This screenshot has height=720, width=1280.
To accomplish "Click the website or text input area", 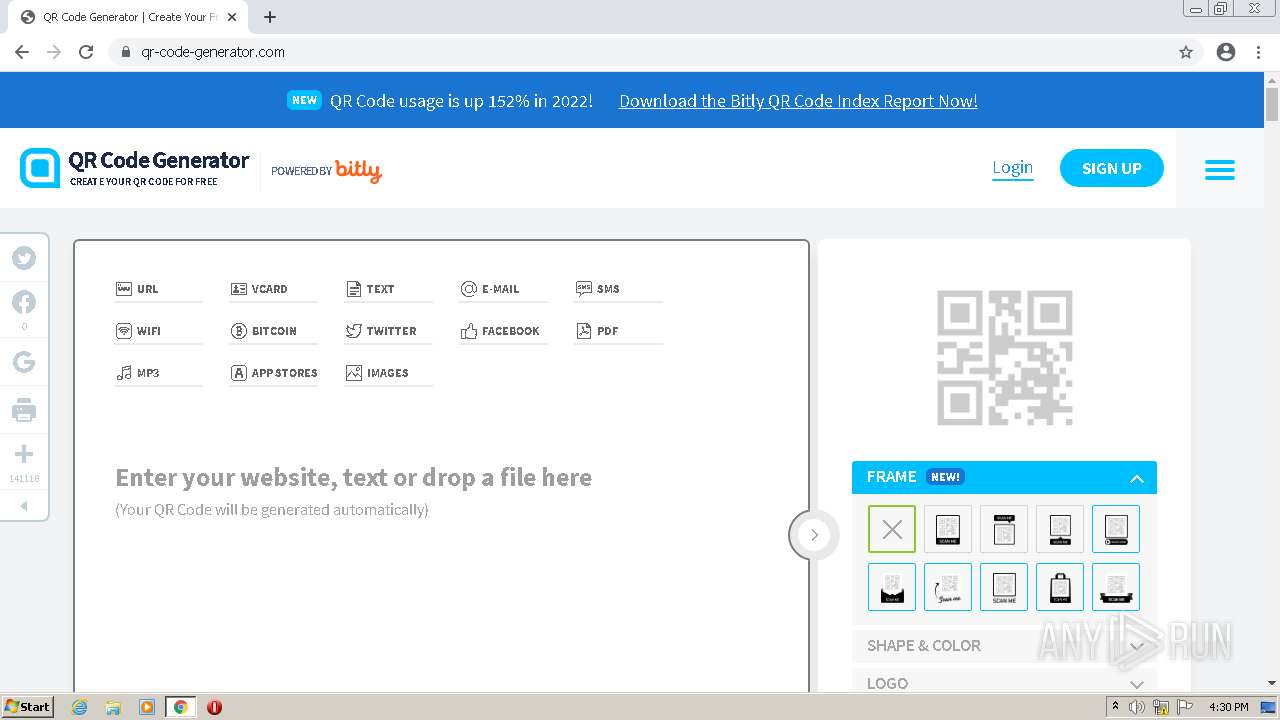I will (441, 491).
